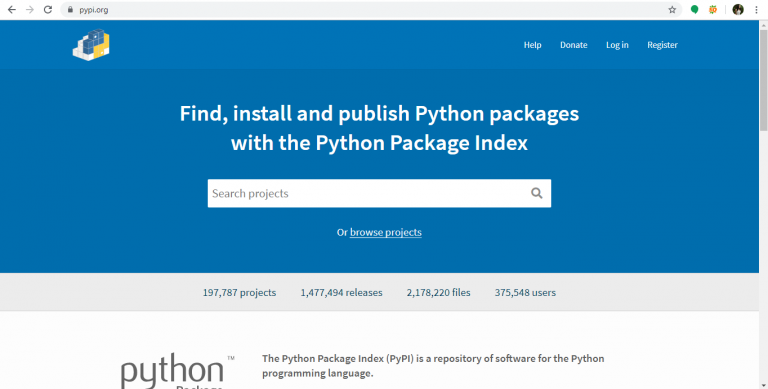Viewport: 768px width, 389px height.
Task: Click the browser forward arrow
Action: point(30,9)
